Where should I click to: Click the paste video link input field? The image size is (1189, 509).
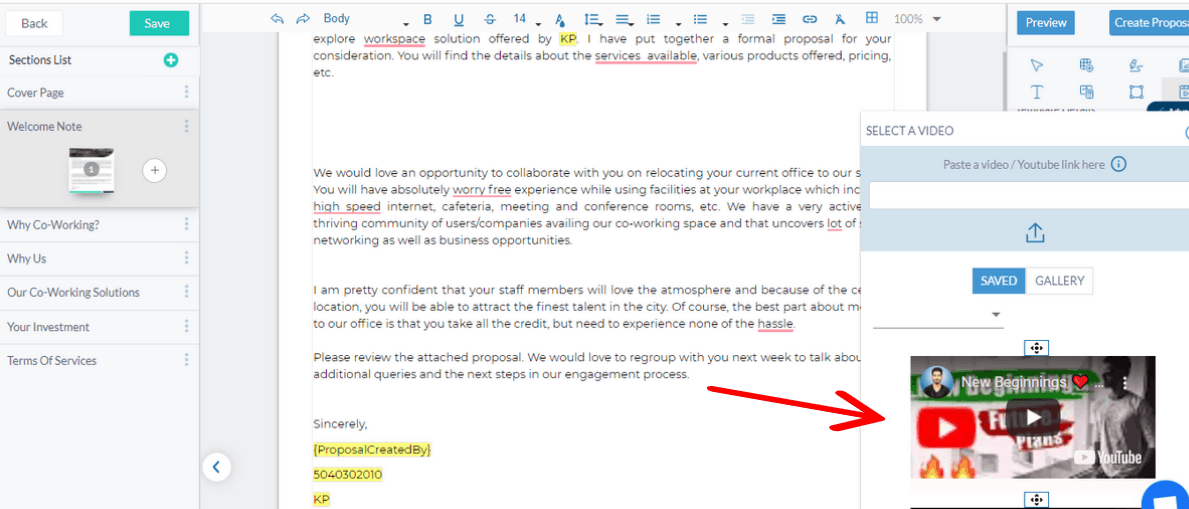click(1029, 196)
